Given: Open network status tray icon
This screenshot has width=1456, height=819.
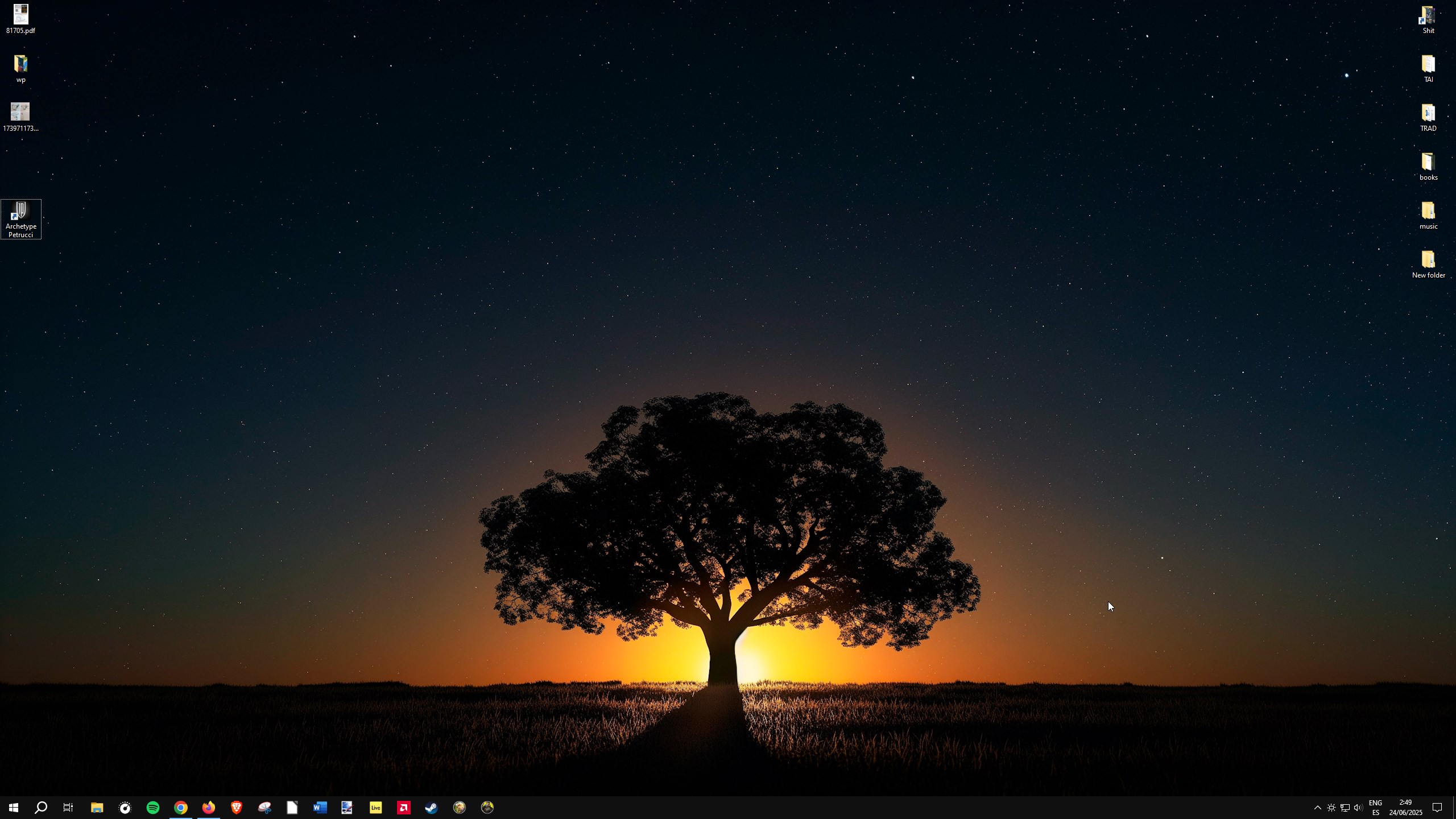Looking at the screenshot, I should tap(1345, 808).
